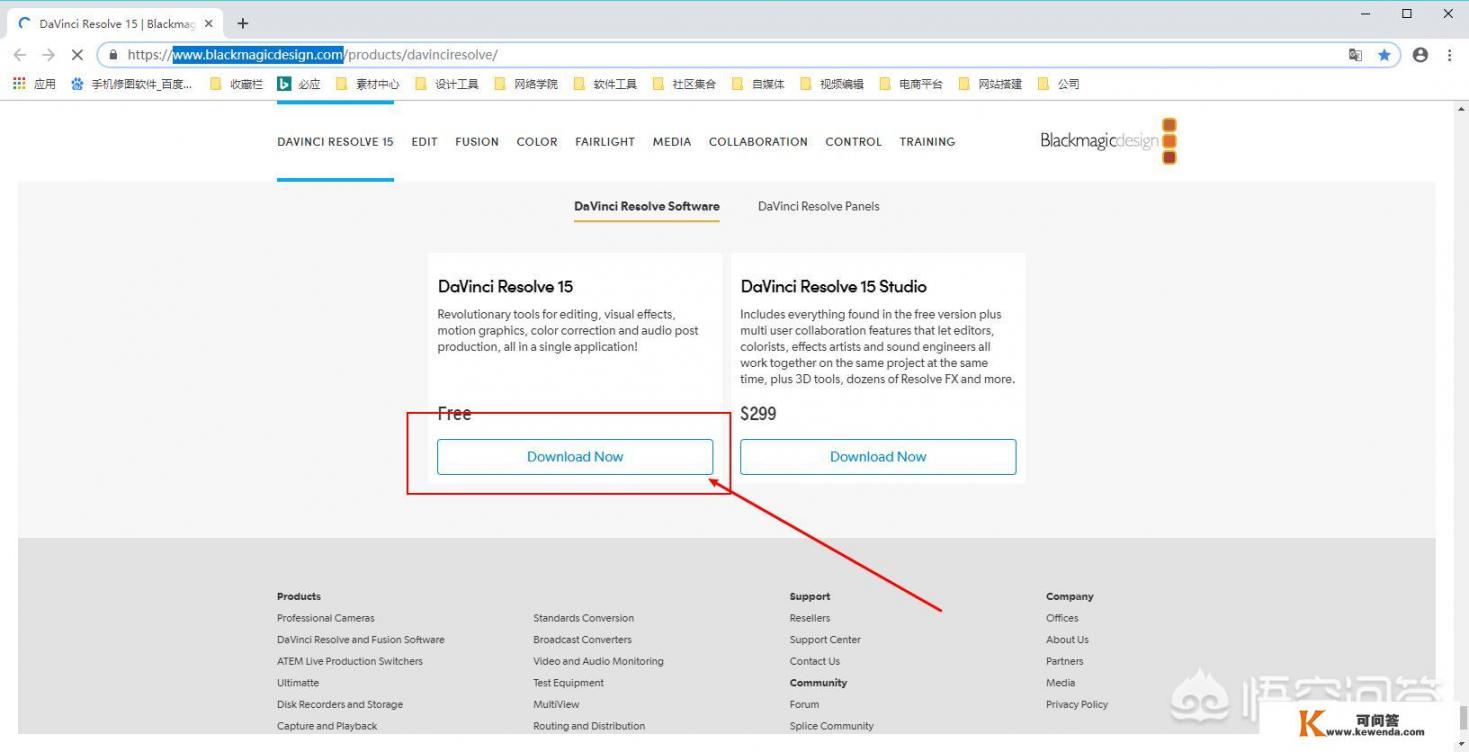Click Download Now for DaVinci Resolve 15 Studio

tap(878, 457)
